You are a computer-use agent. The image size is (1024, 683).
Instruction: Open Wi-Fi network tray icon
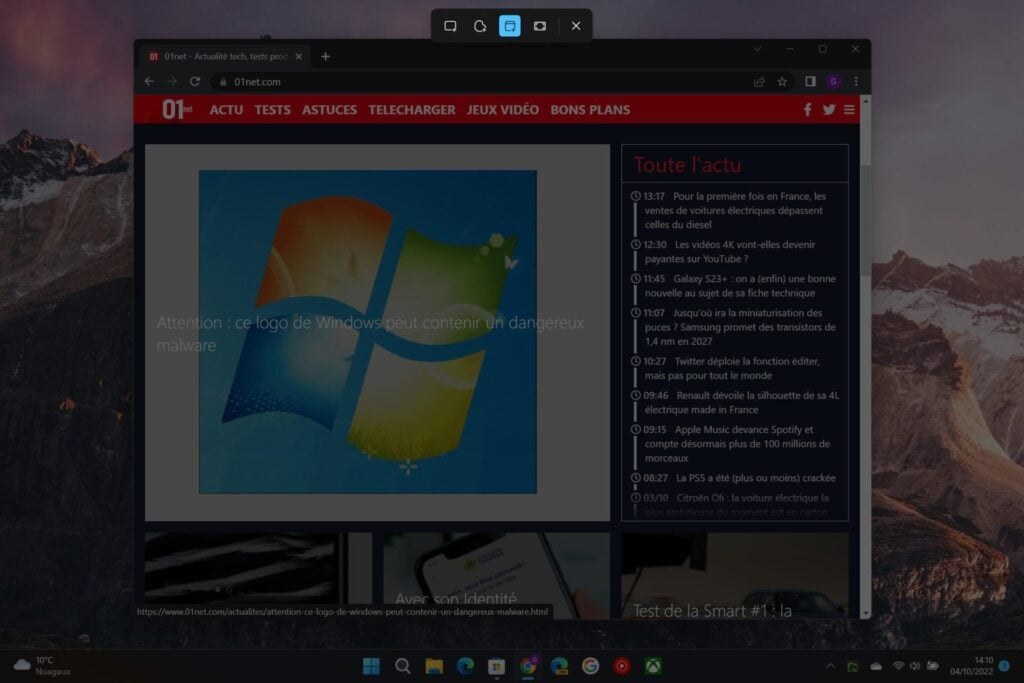tap(899, 666)
